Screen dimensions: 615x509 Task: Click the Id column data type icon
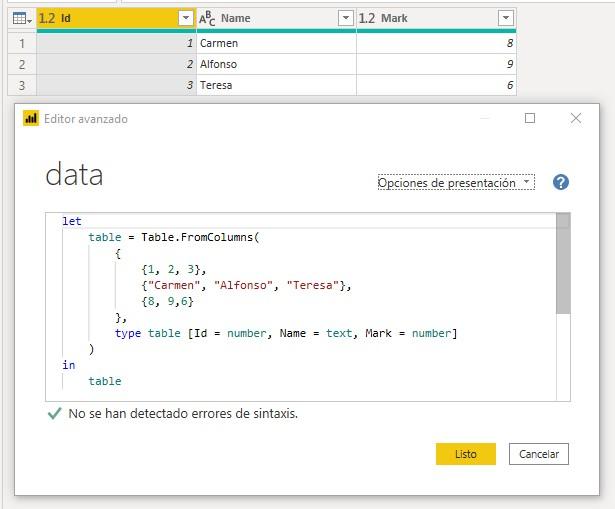(47, 18)
